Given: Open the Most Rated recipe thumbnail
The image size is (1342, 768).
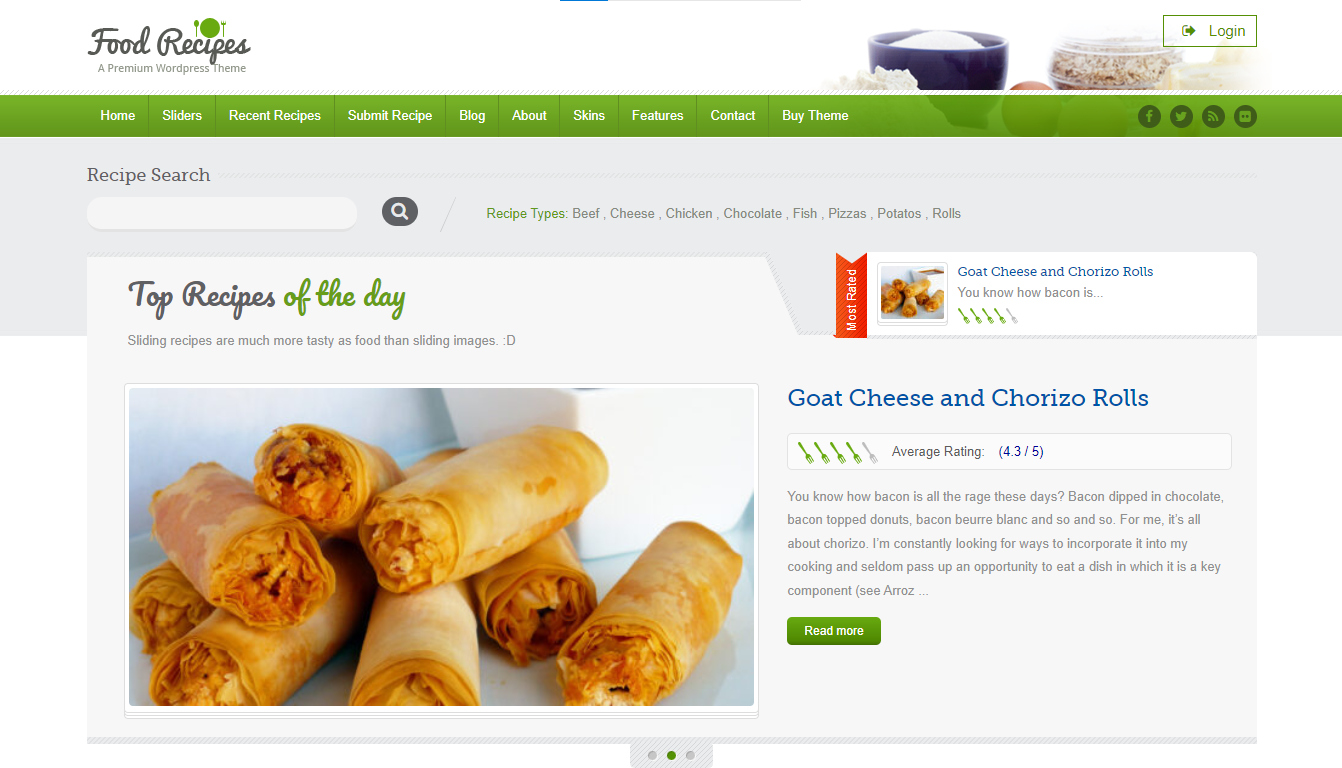Looking at the screenshot, I should pos(912,293).
